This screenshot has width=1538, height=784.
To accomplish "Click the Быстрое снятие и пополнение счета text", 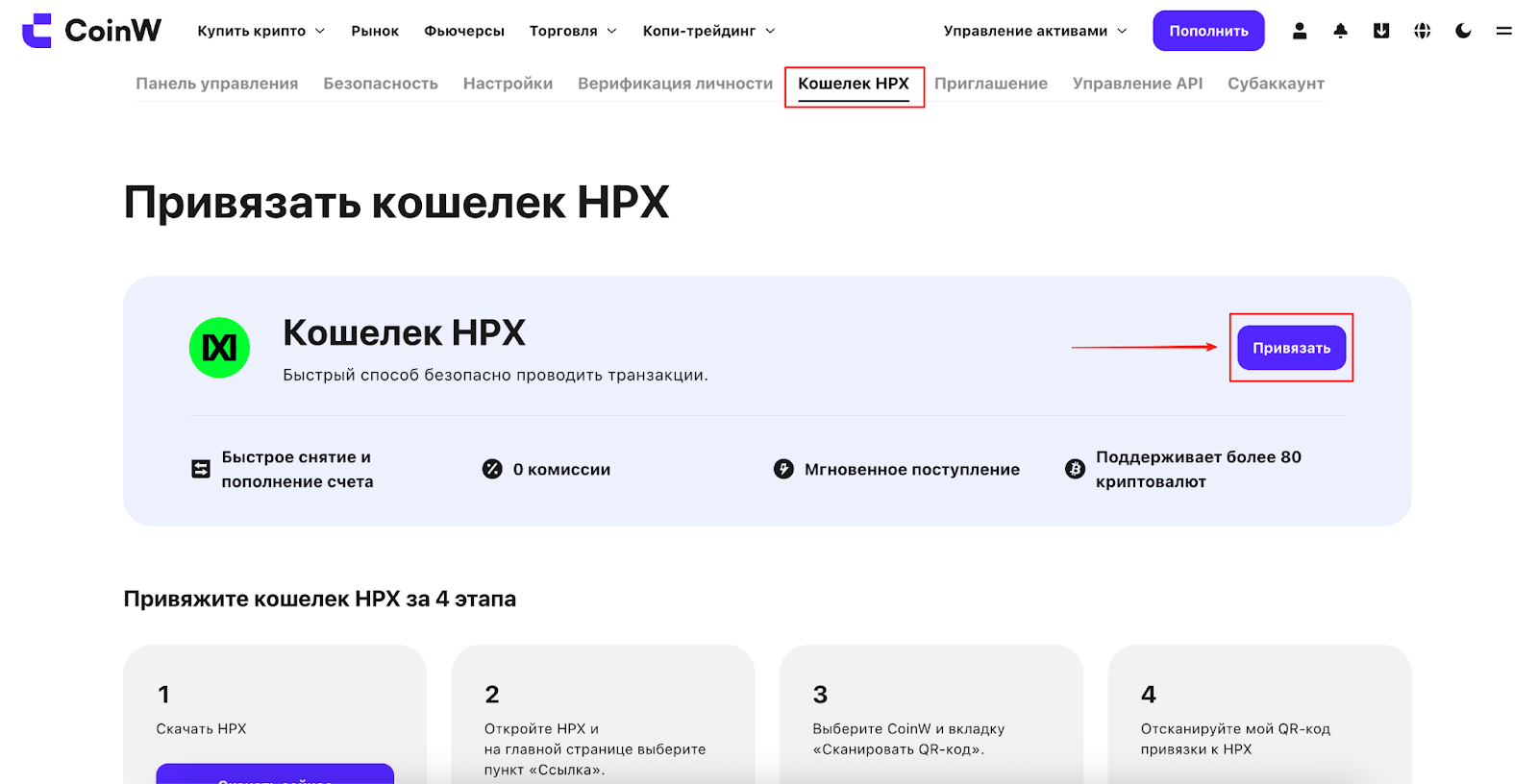I will coord(297,469).
